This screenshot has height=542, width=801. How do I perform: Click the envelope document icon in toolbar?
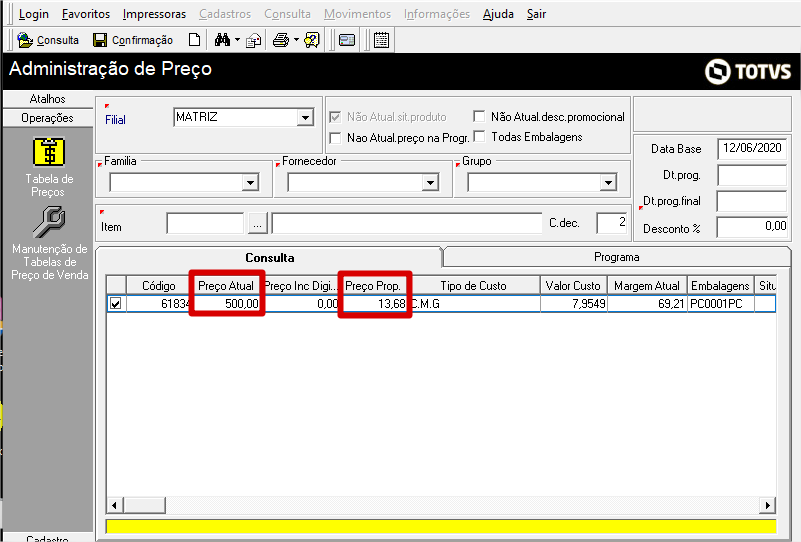tap(253, 40)
